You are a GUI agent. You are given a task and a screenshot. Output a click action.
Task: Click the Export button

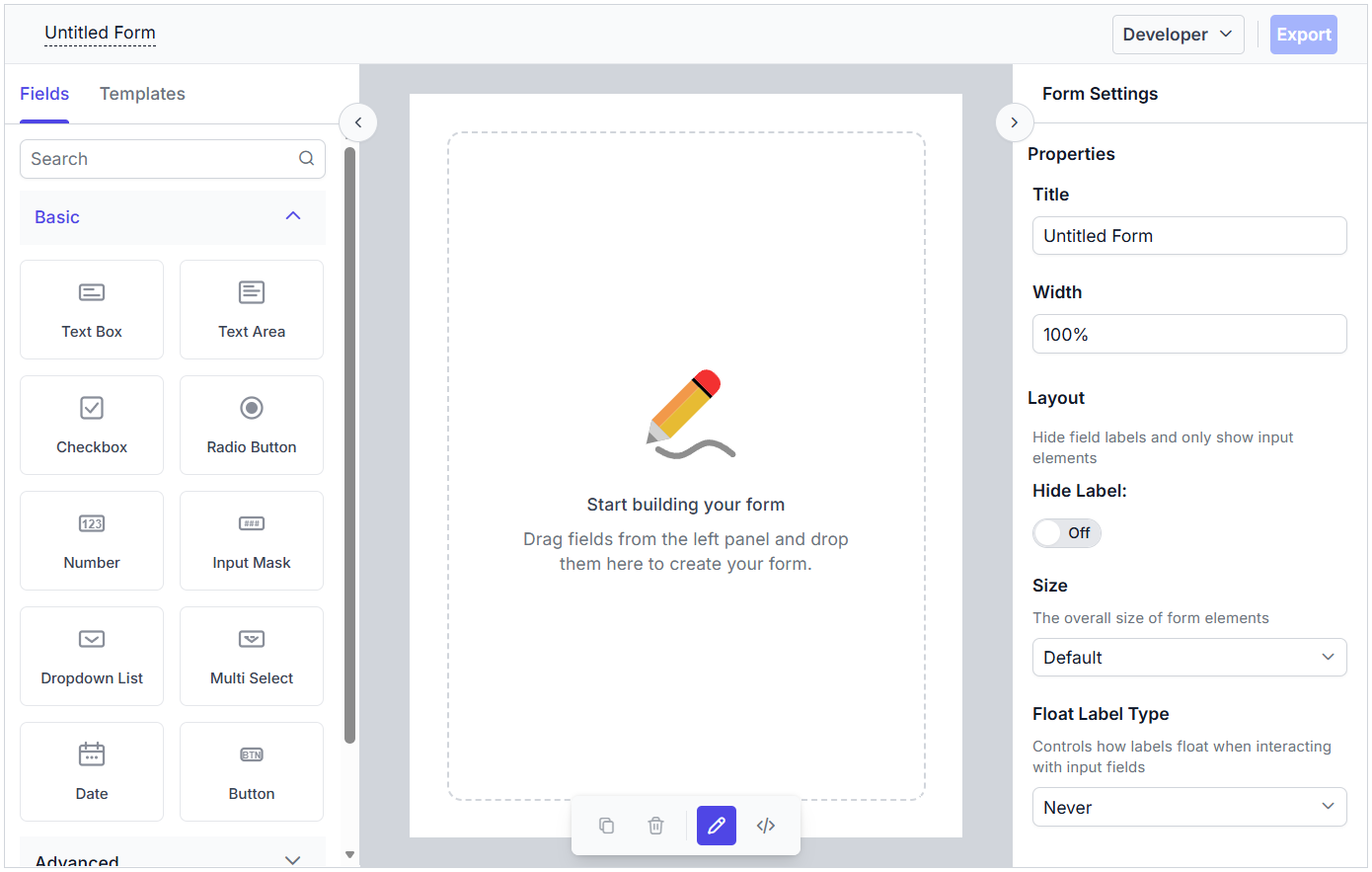point(1304,35)
